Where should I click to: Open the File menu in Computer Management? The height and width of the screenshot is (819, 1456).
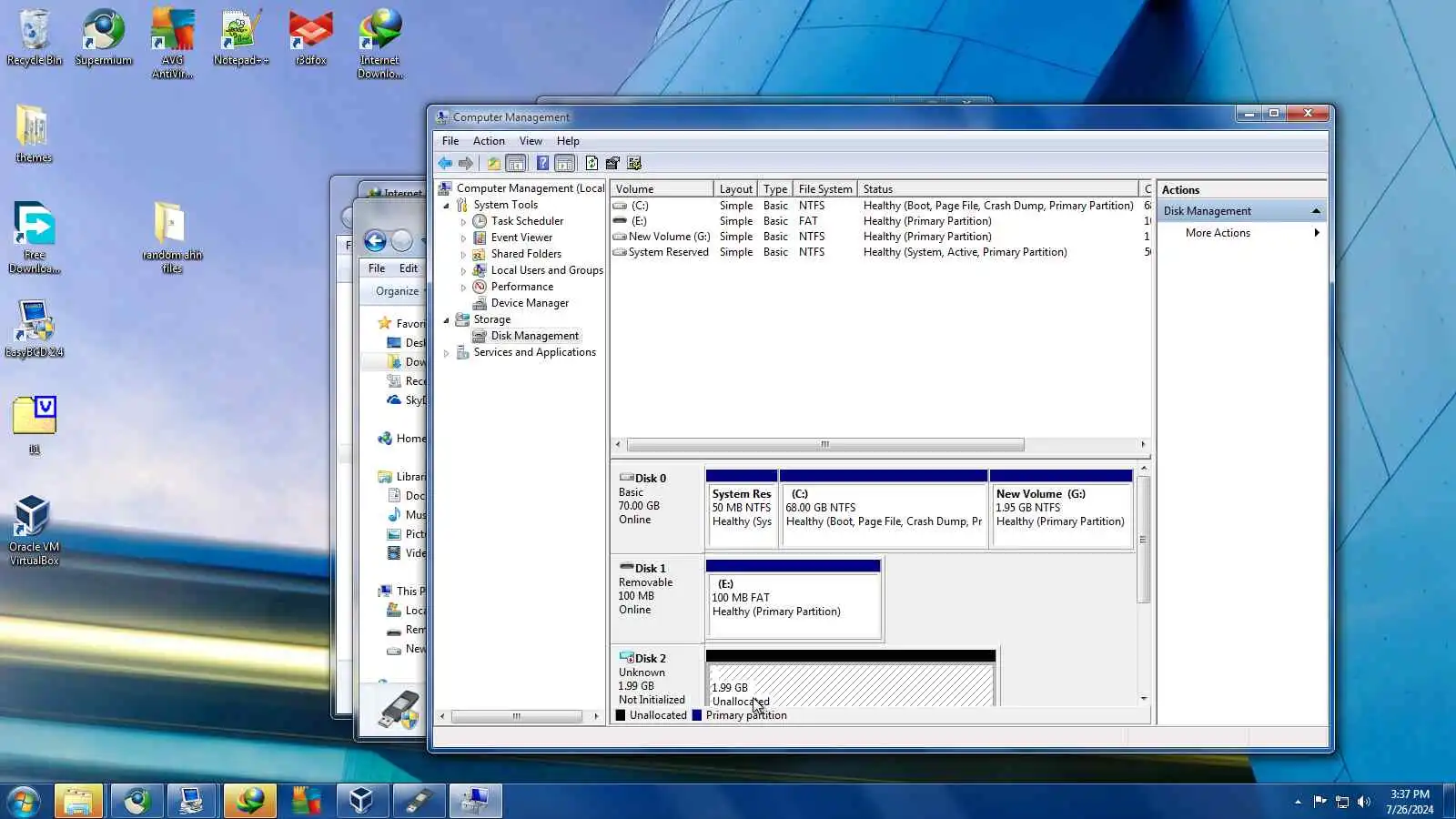[450, 141]
